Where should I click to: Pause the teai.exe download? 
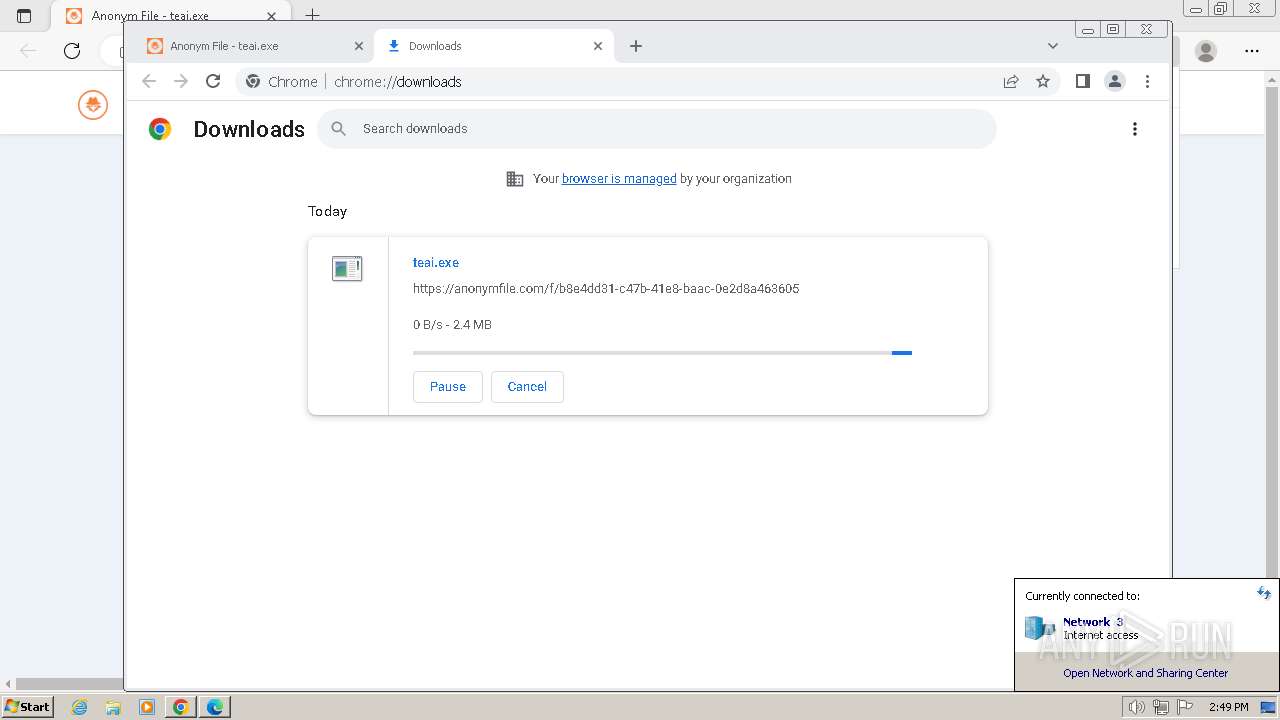pos(448,387)
